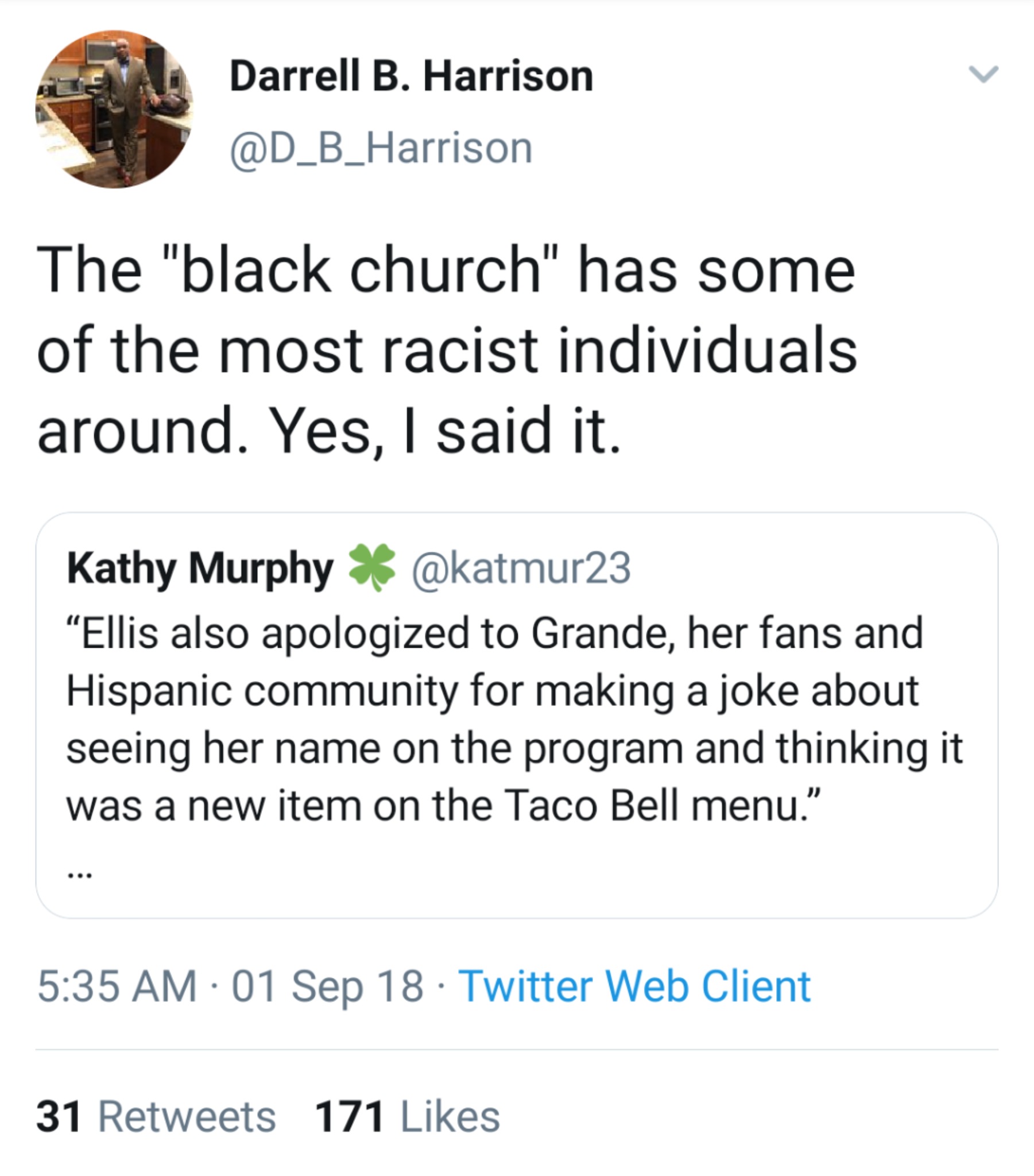Click the retweet count number 31
Viewport: 1034px width, 1176px height.
pos(59,1117)
